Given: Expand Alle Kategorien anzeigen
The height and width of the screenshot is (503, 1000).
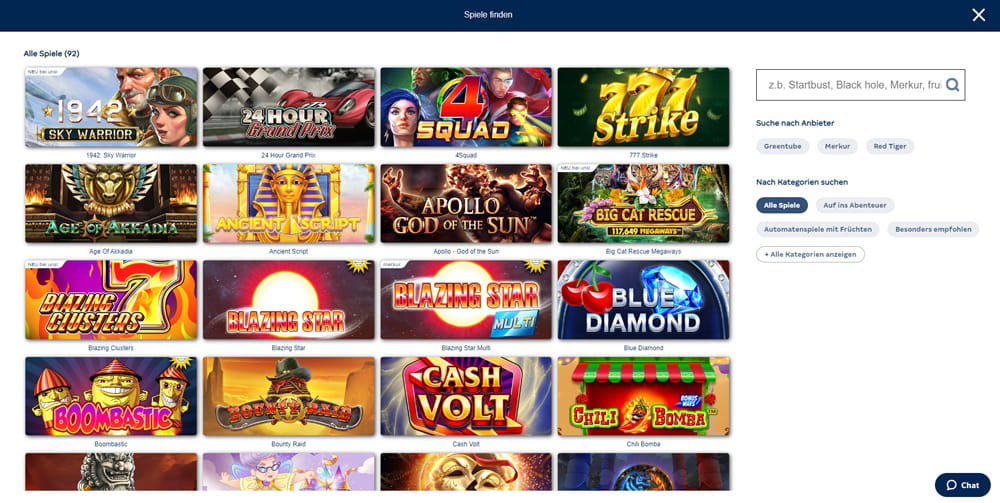Looking at the screenshot, I should coord(810,254).
